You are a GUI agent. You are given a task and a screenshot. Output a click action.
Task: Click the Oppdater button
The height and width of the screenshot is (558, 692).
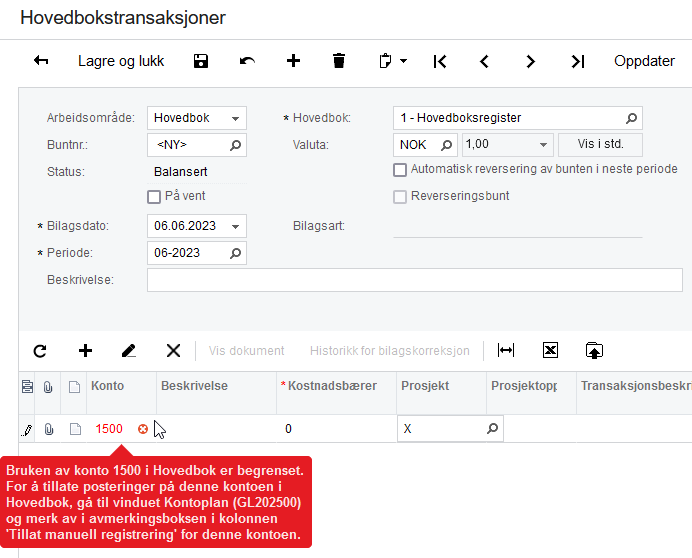coord(644,61)
